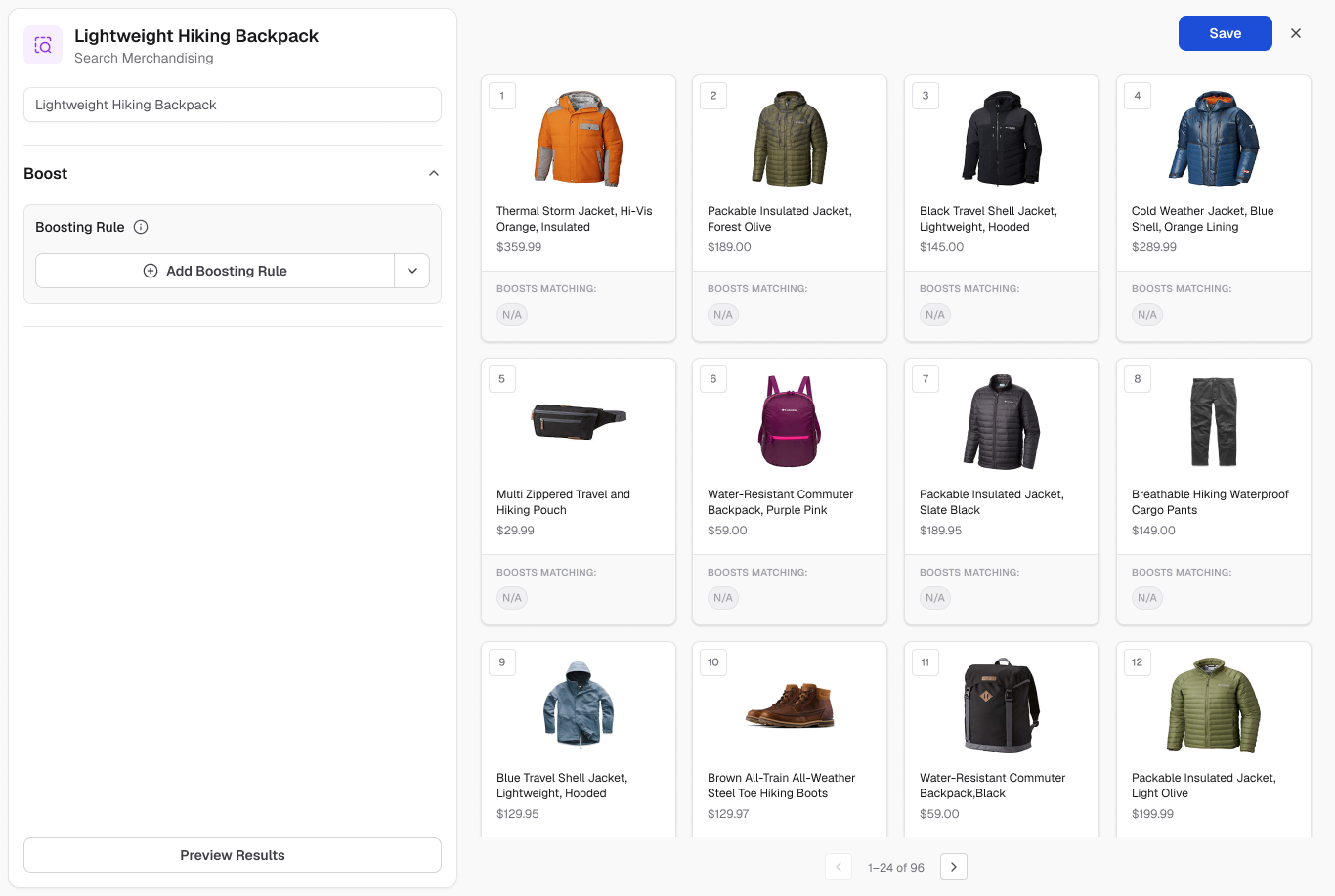Click position badge 2 on Forest Olive jacket

tap(713, 96)
